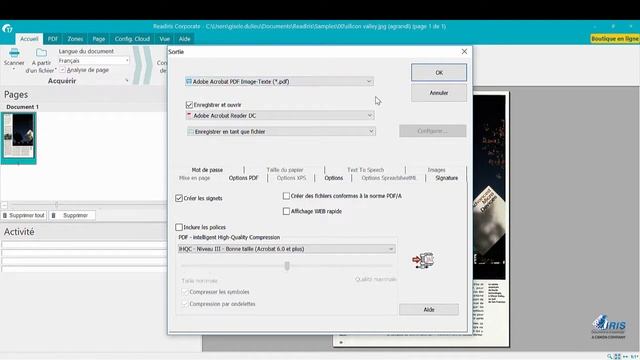The height and width of the screenshot is (360, 640).
Task: Open 'Boutique en ligne' link
Action: (x=615, y=38)
